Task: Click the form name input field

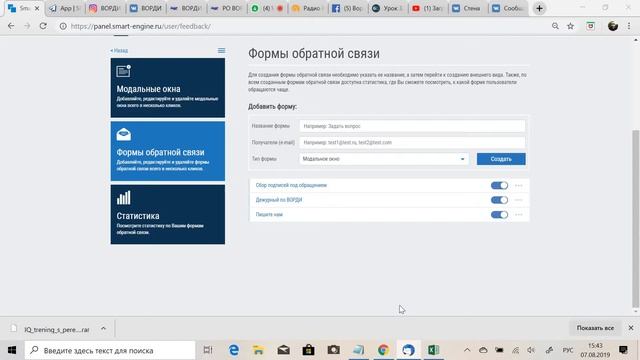Action: pos(412,126)
